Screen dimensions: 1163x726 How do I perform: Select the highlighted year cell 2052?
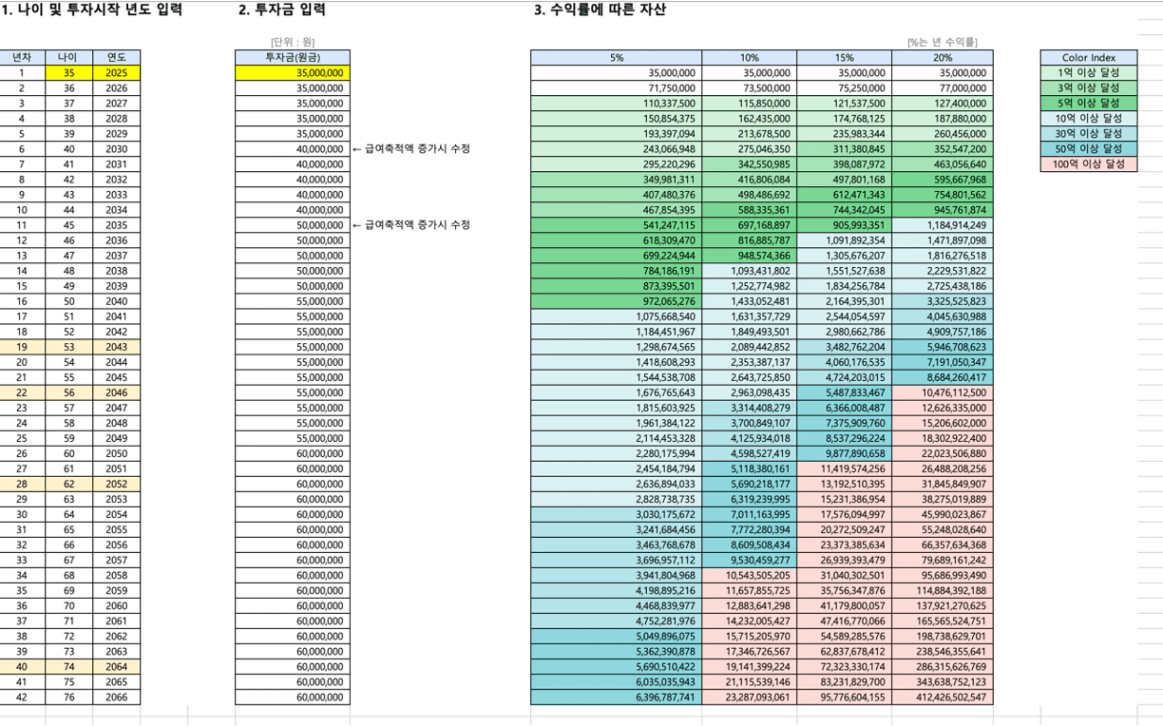(116, 484)
